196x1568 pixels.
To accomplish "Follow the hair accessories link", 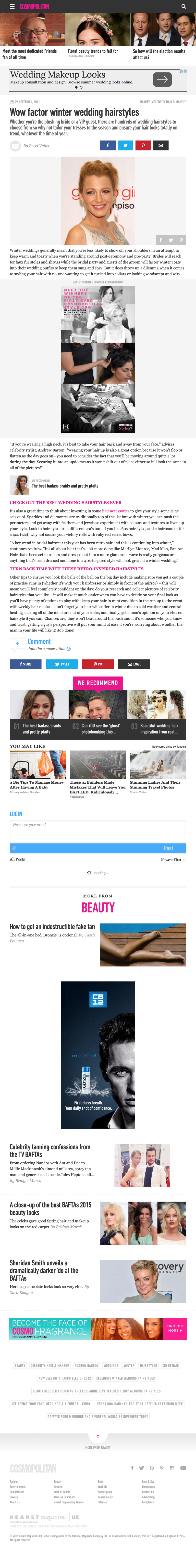I will coord(115,511).
